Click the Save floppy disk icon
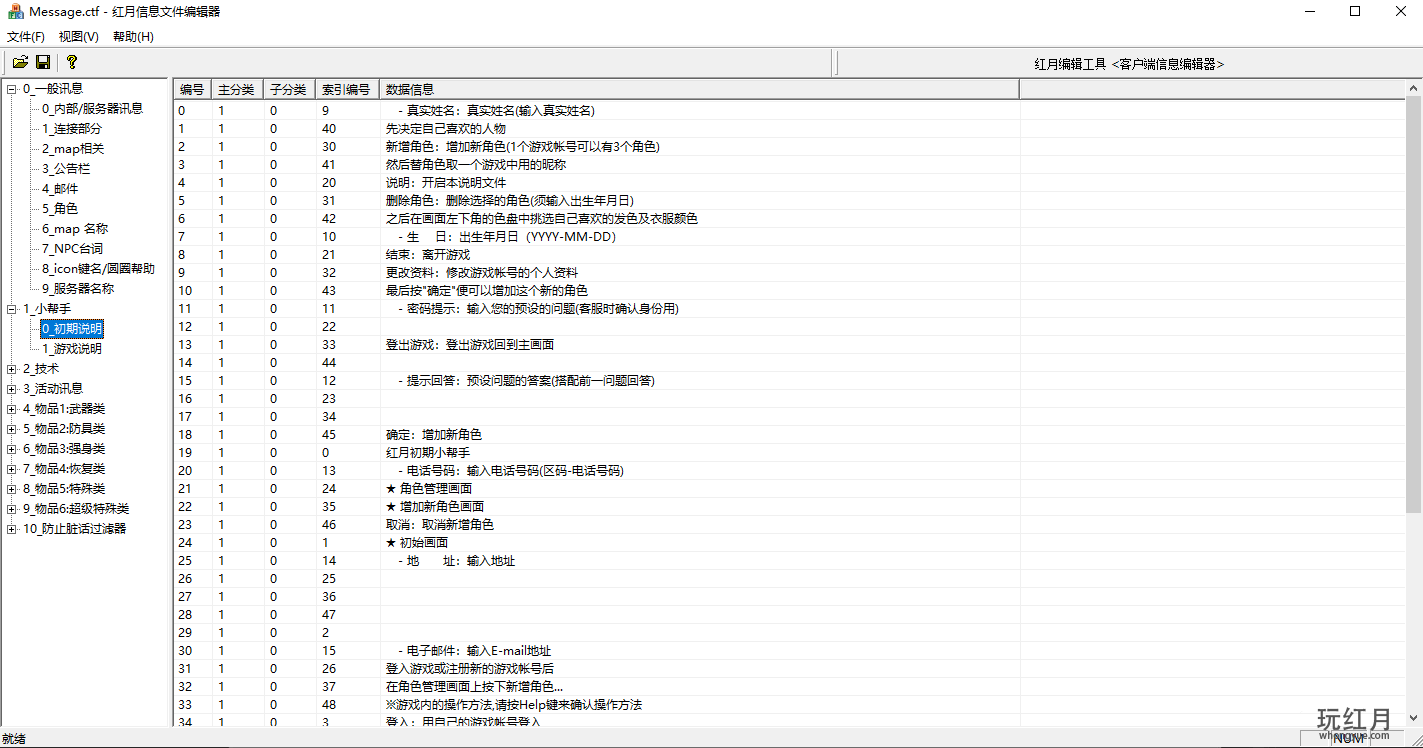The height and width of the screenshot is (748, 1423). point(43,62)
